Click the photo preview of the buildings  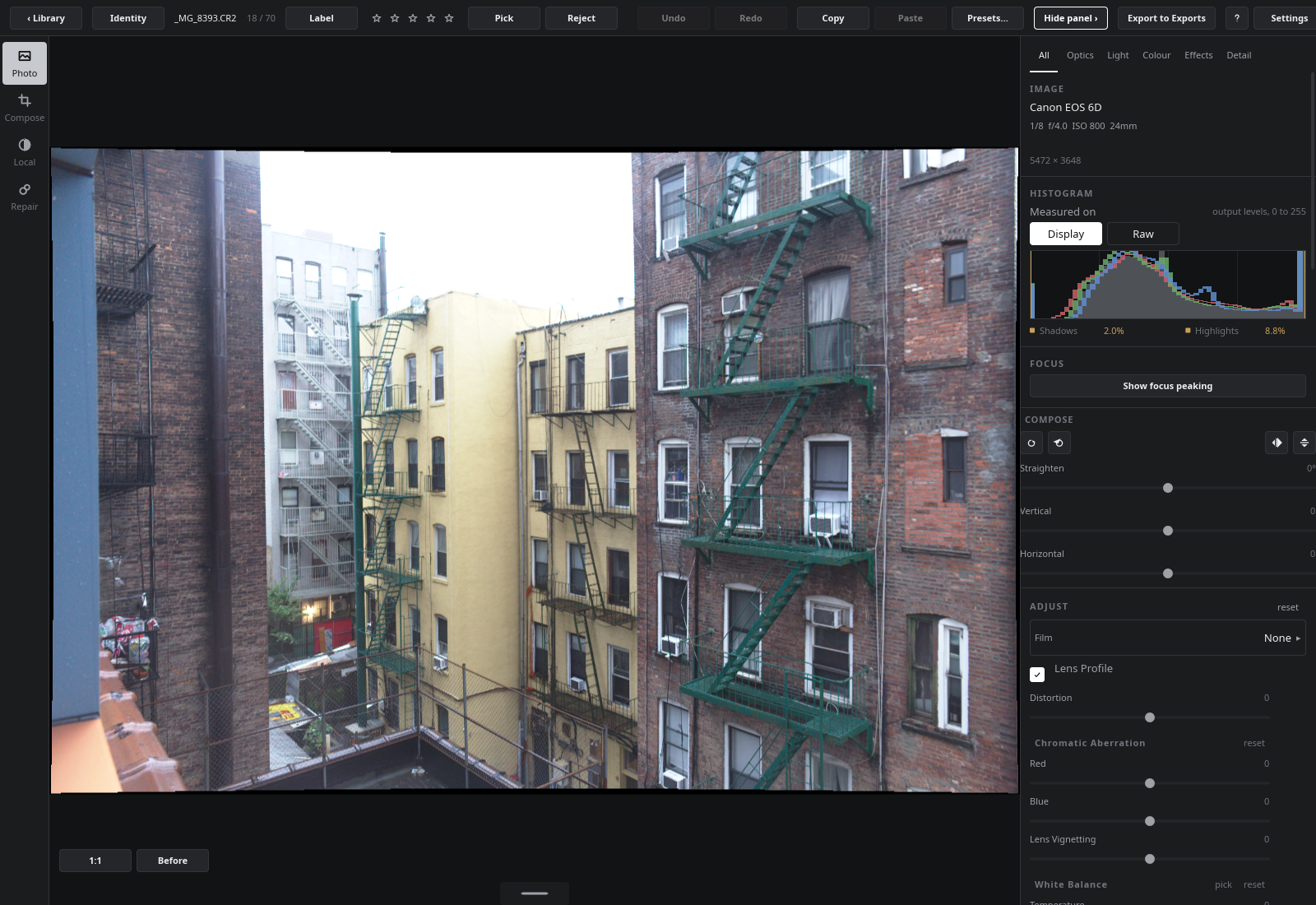click(535, 471)
